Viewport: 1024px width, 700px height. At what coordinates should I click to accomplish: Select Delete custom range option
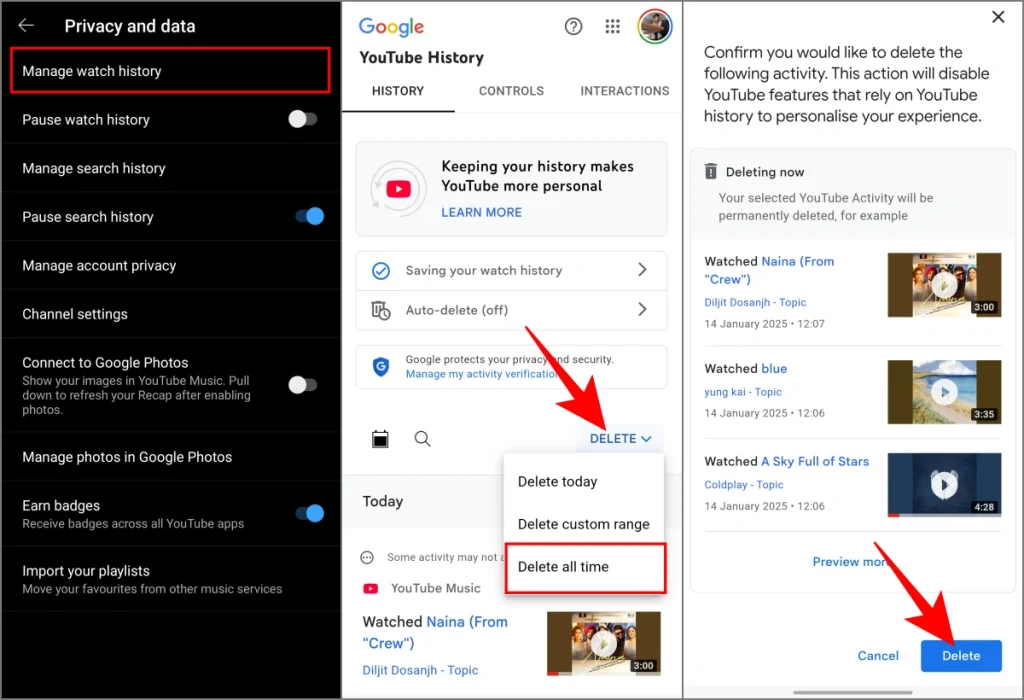click(x=584, y=524)
